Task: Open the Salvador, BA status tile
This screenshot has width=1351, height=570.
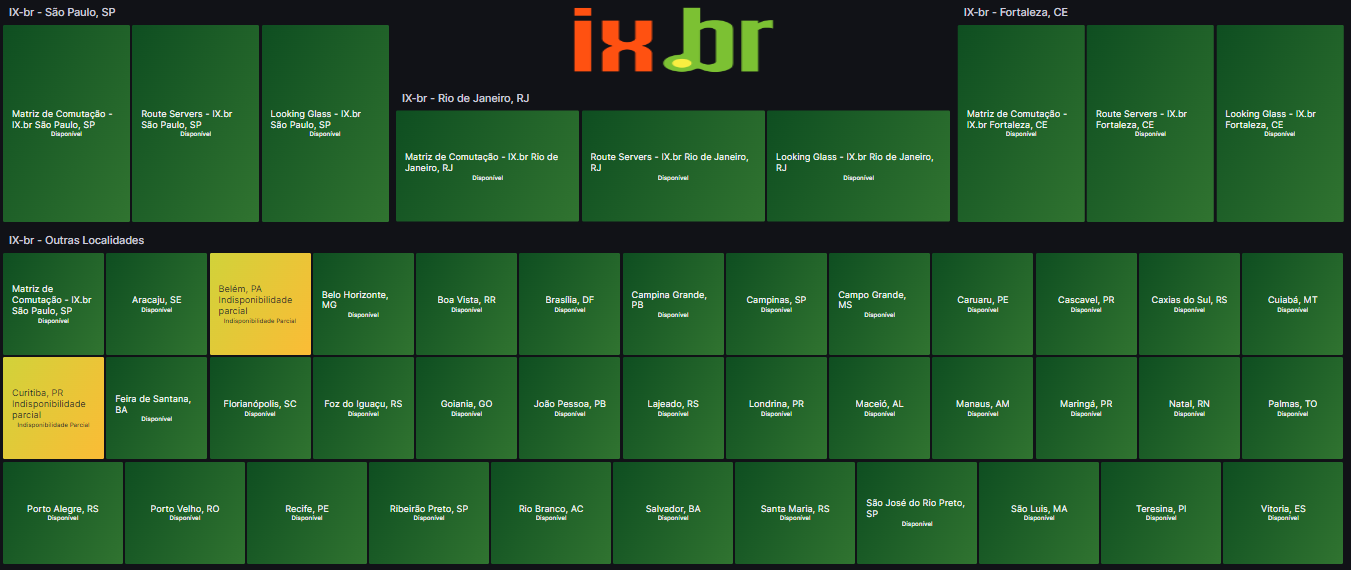Action: point(673,513)
